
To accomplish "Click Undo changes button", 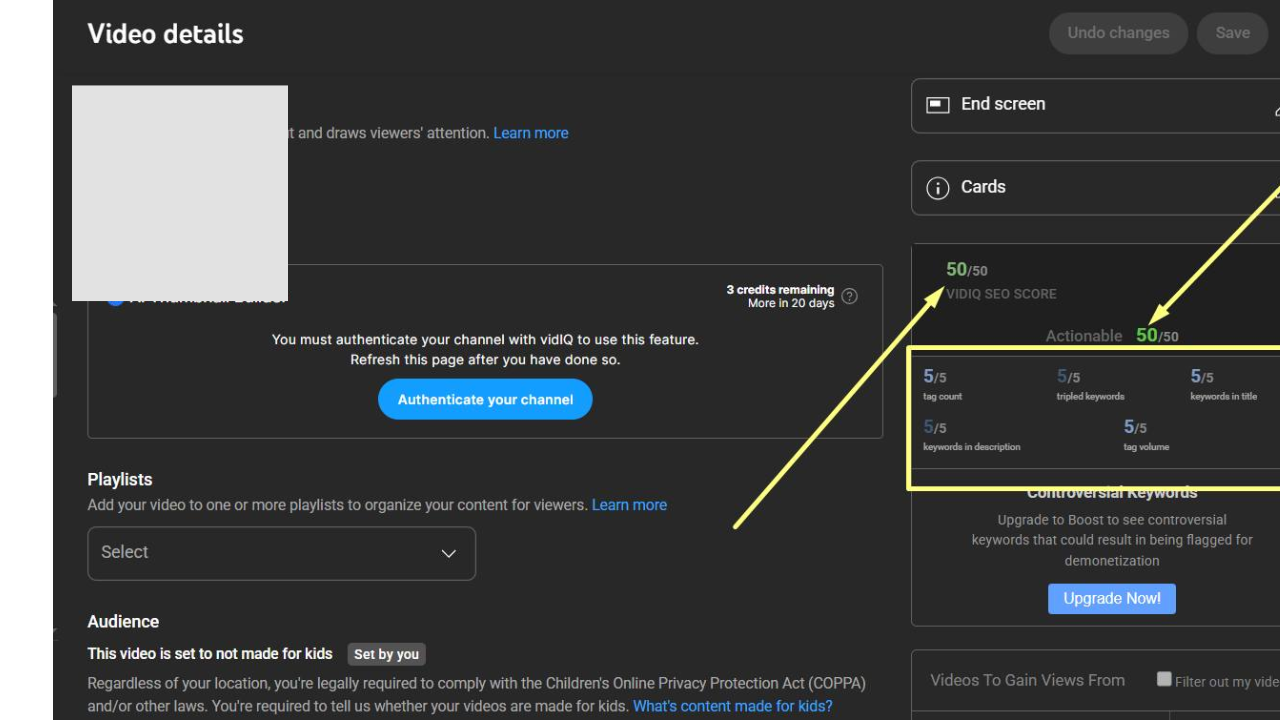I will click(x=1117, y=33).
